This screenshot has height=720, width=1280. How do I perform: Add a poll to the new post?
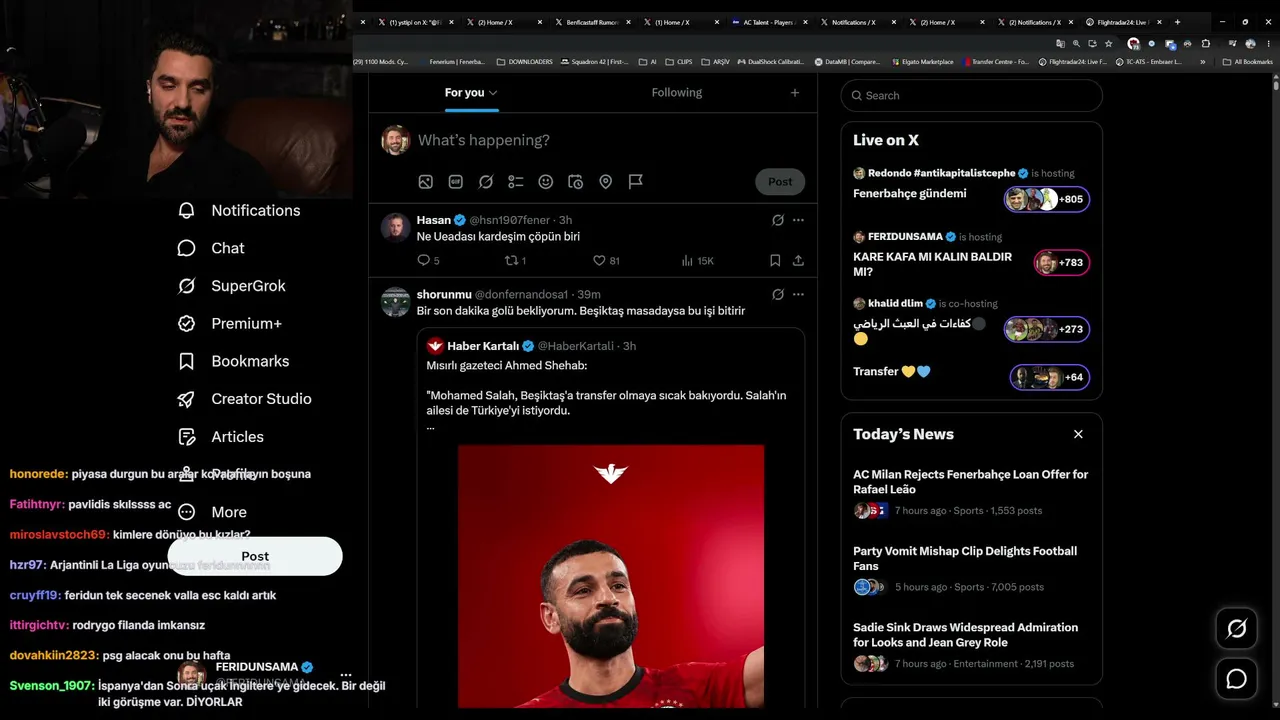[x=516, y=182]
